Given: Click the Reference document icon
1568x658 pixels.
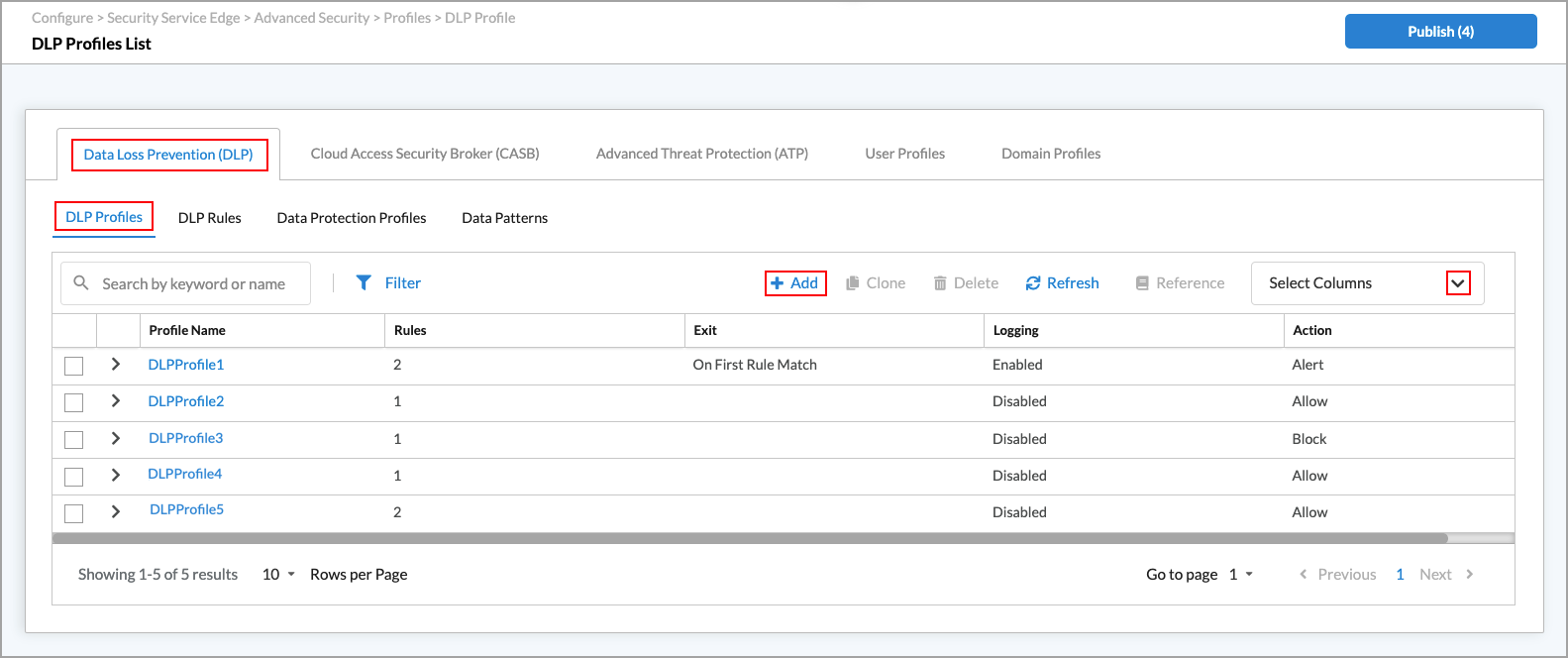Looking at the screenshot, I should click(x=1142, y=283).
